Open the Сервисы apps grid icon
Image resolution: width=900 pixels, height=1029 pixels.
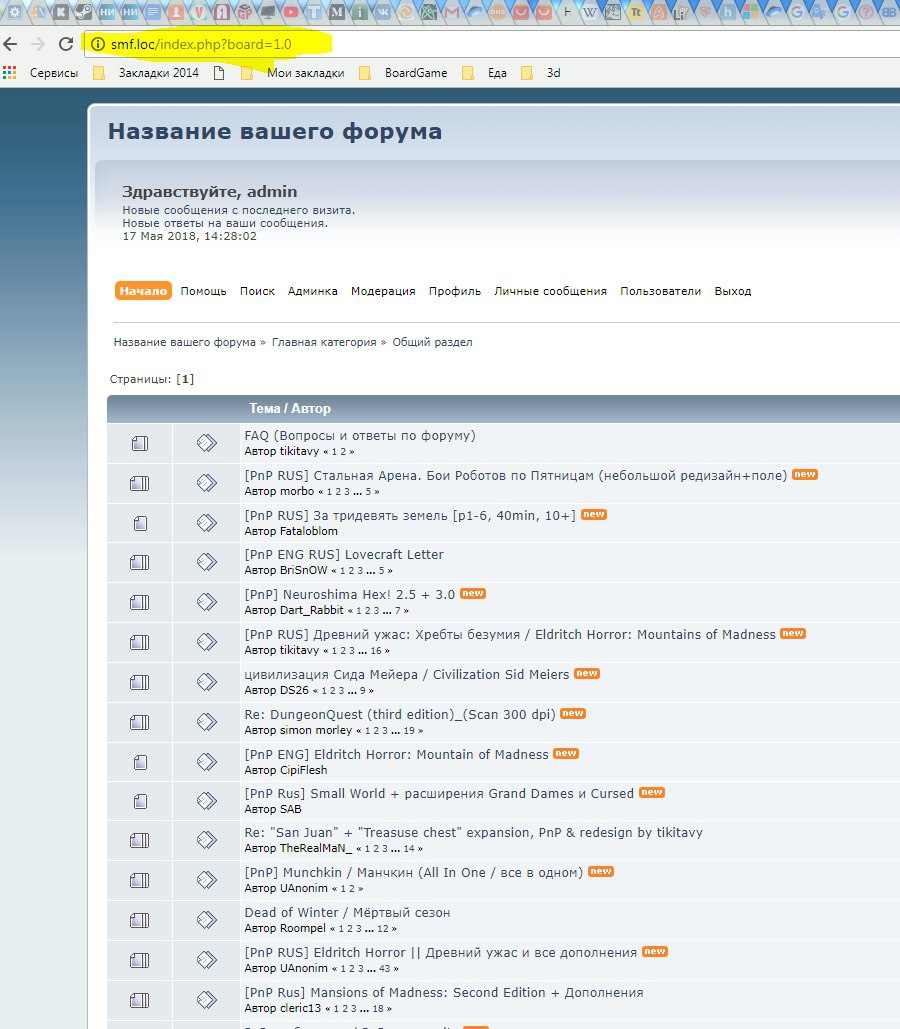pyautogui.click(x=9, y=73)
